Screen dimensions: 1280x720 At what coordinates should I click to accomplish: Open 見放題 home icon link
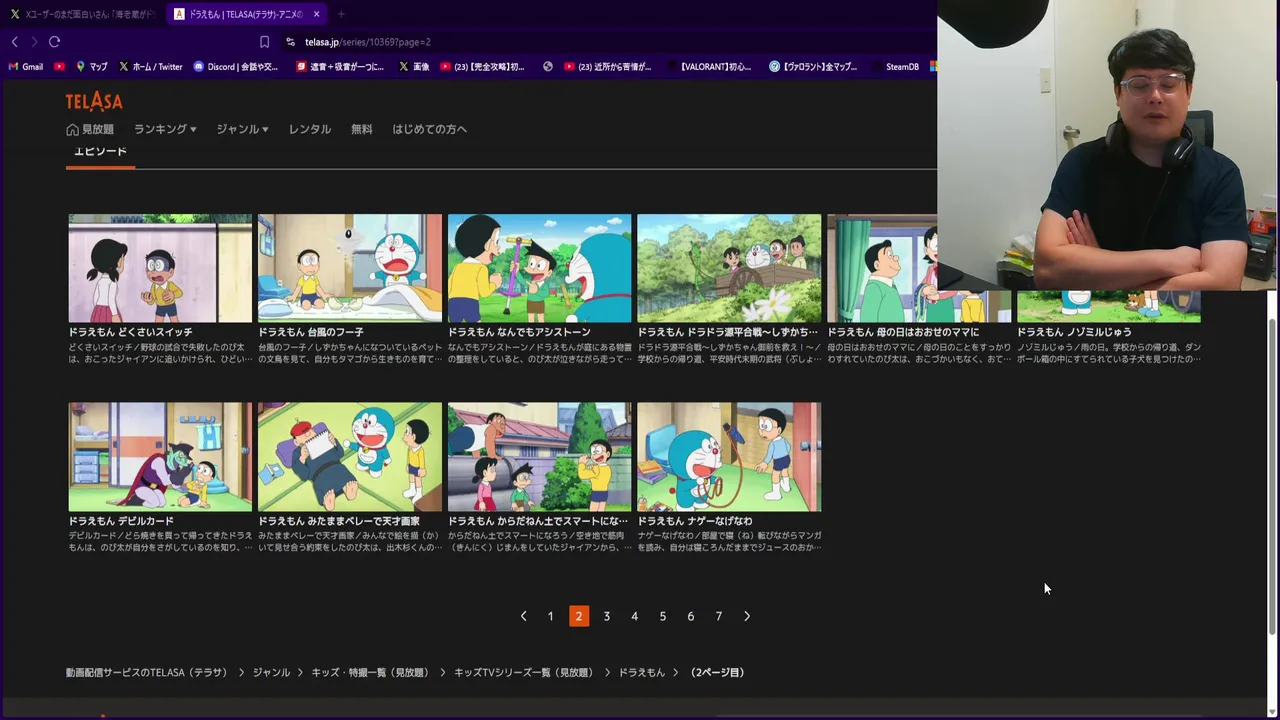click(90, 129)
